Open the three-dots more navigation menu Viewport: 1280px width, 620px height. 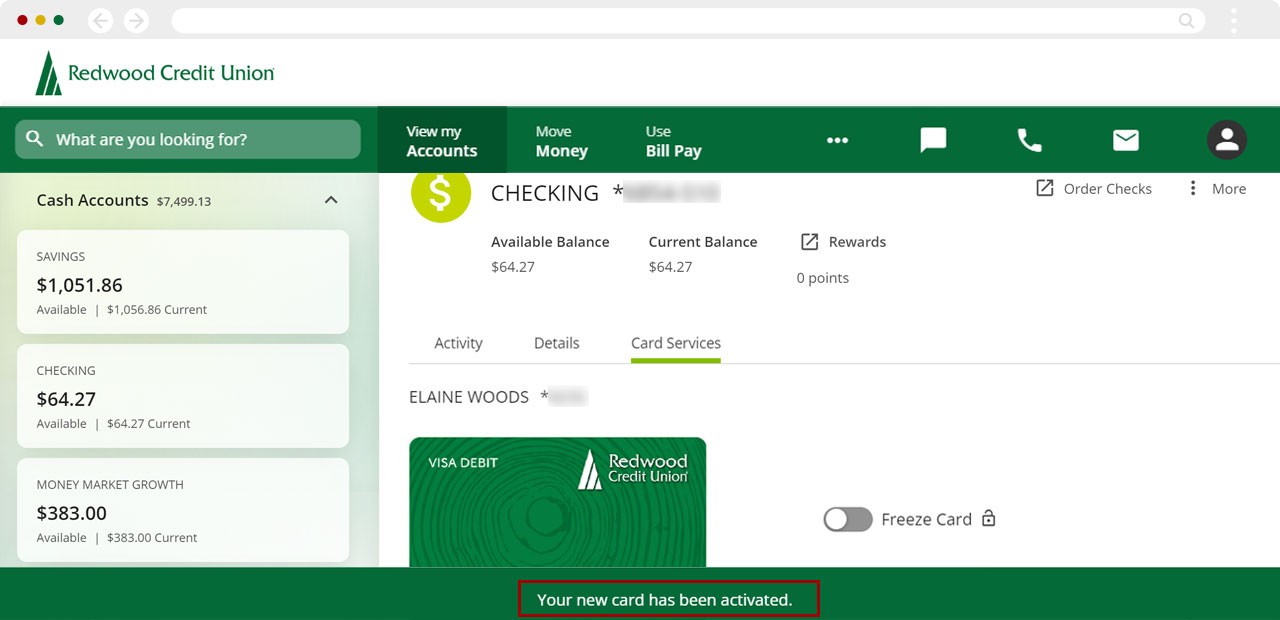[x=838, y=140]
